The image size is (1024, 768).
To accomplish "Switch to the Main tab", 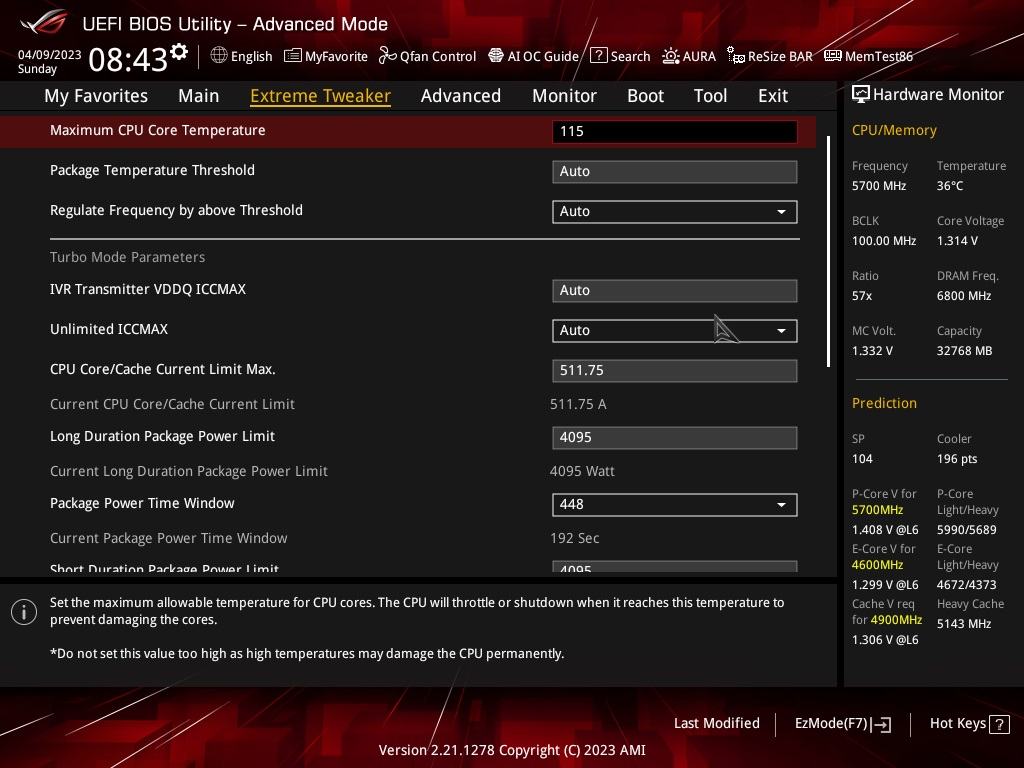I will click(199, 96).
